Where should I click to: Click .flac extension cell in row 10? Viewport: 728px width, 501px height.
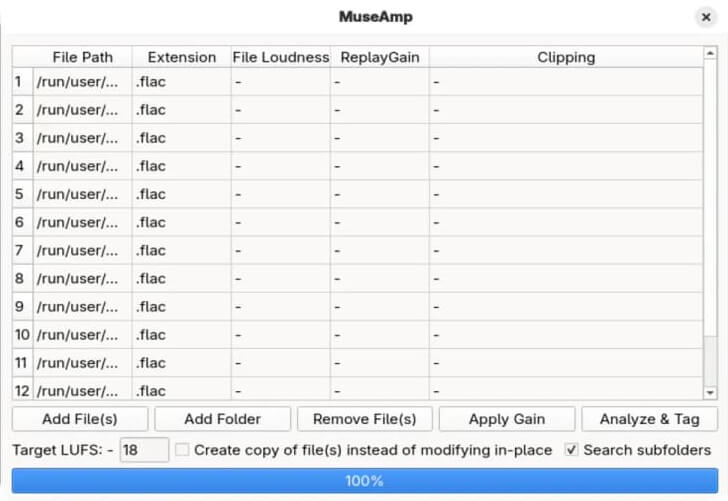[182, 334]
